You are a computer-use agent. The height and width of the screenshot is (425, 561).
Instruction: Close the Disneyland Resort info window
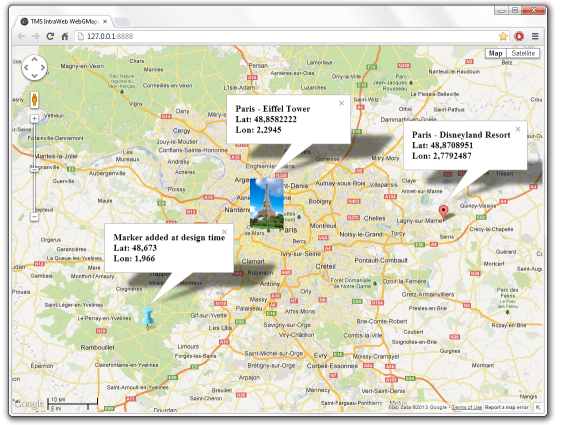point(518,129)
